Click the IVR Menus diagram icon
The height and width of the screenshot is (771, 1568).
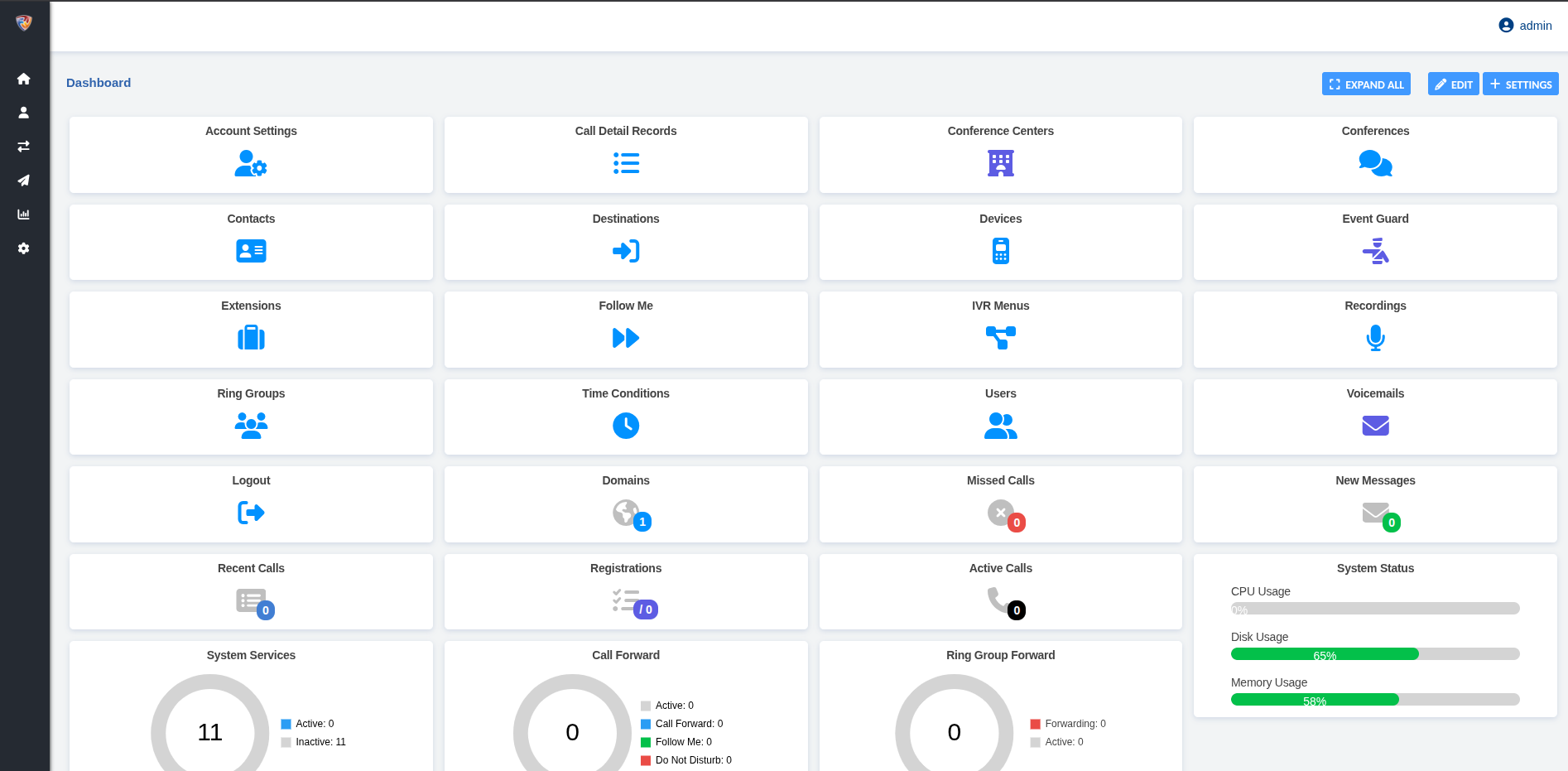pyautogui.click(x=1000, y=338)
